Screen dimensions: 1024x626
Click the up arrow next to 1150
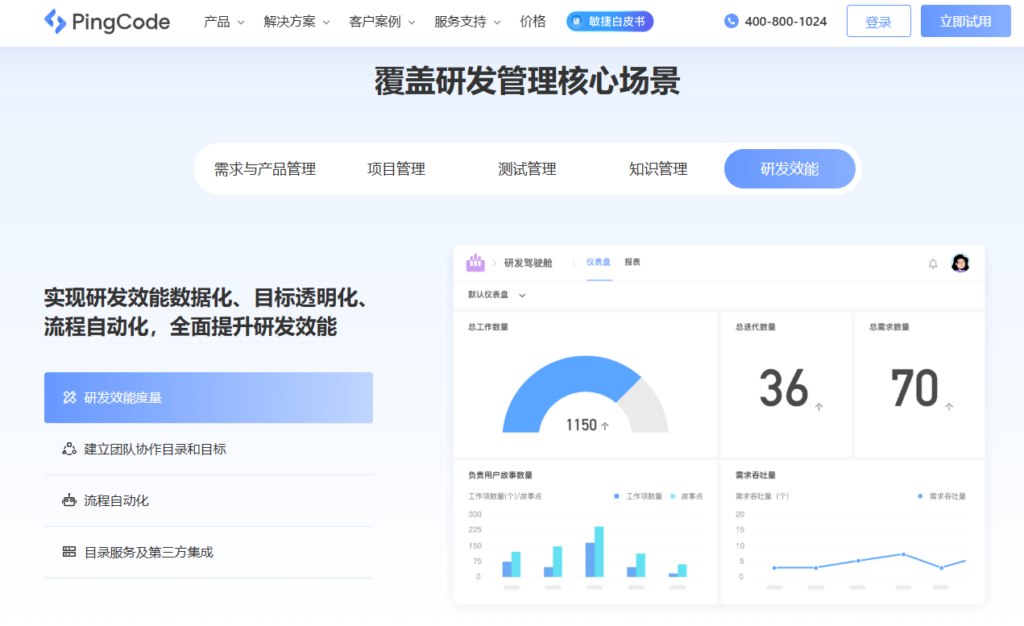(605, 426)
